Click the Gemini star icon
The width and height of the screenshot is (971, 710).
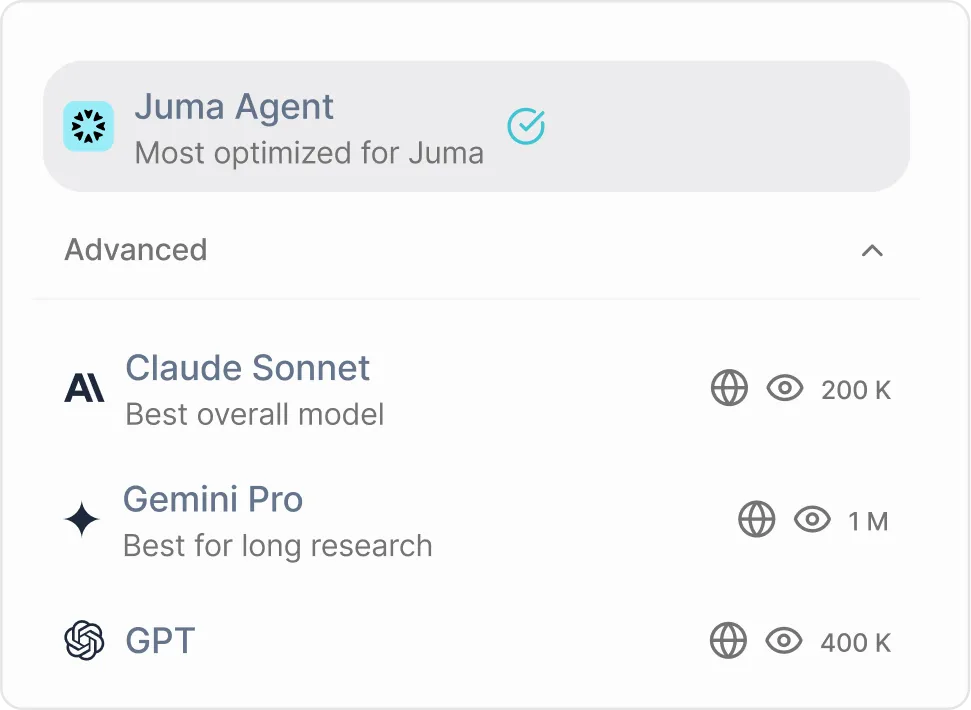pos(84,519)
